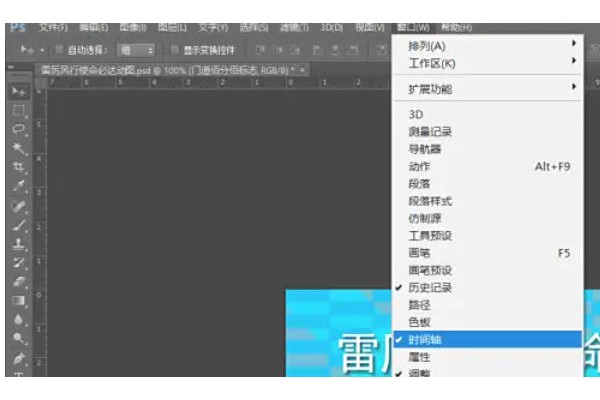600x400 pixels.
Task: Choose 画笔 F5 from the Window menu
Action: click(488, 253)
